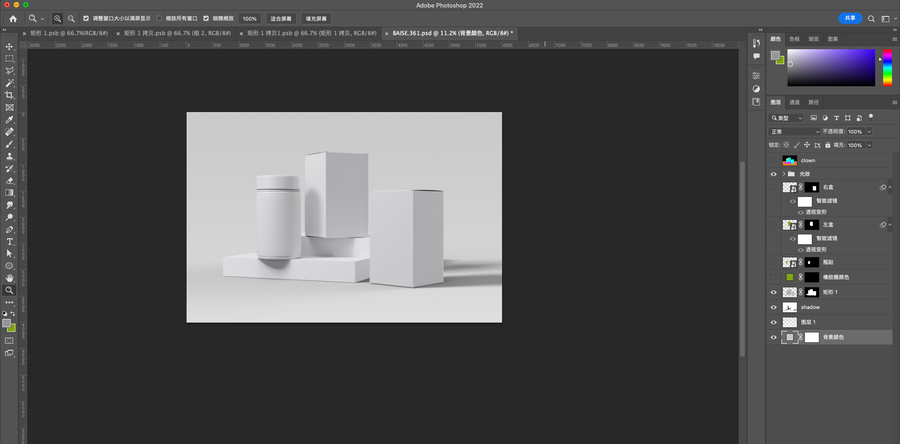Open the blend mode 正常 dropdown
The width and height of the screenshot is (900, 444).
(794, 132)
